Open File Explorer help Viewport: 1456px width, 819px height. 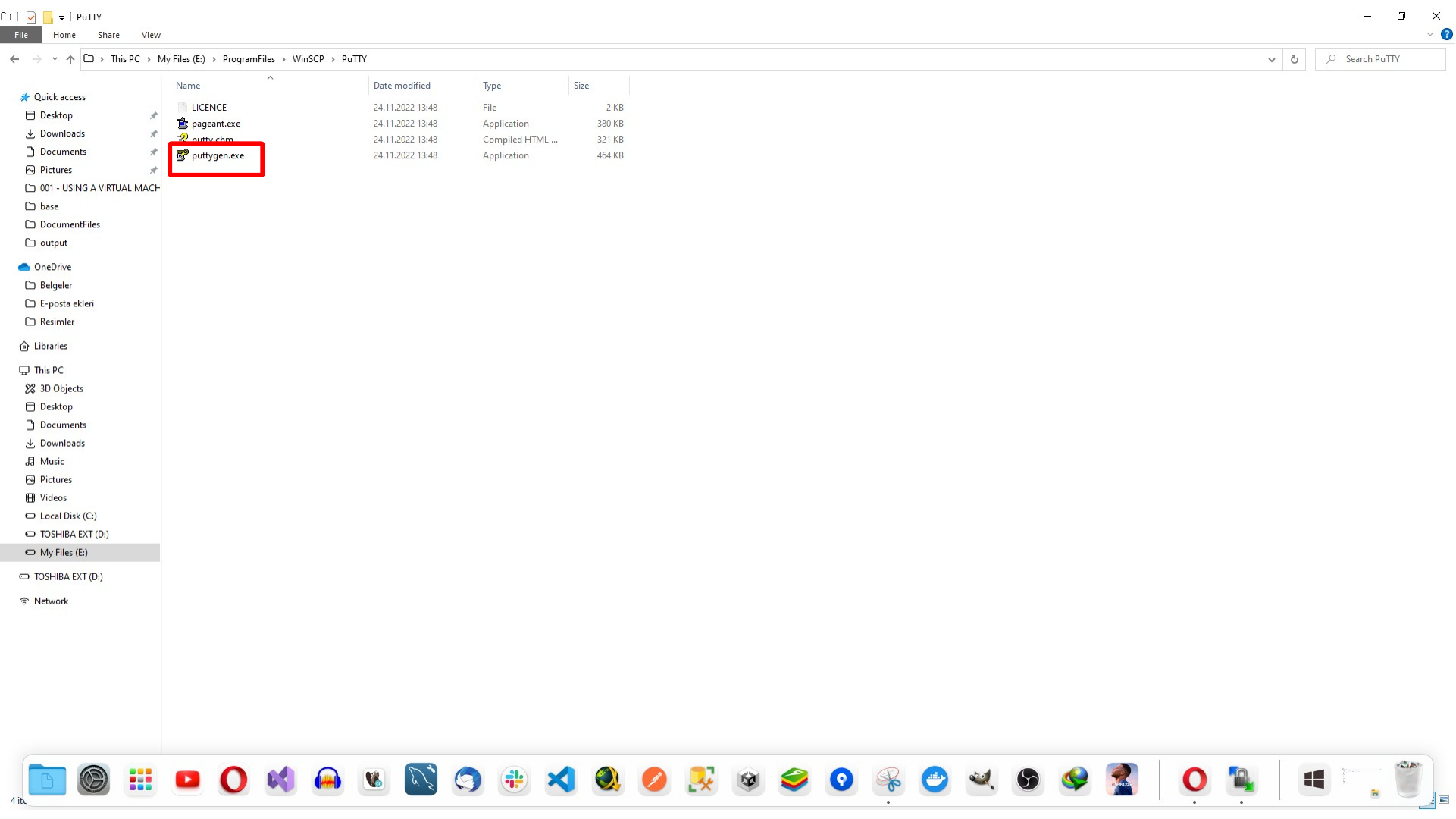[x=1447, y=34]
